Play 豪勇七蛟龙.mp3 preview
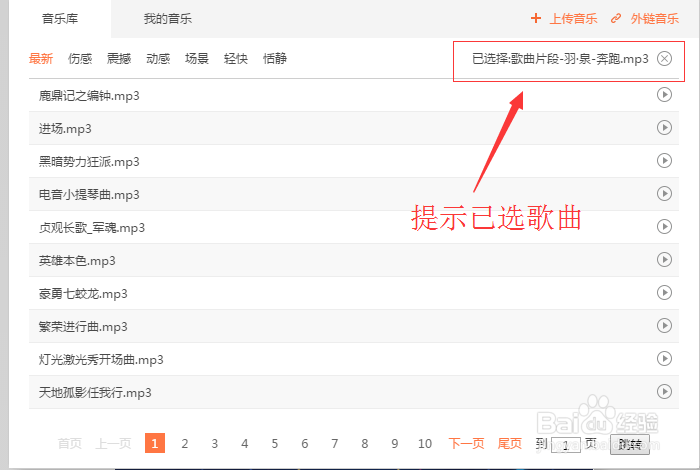This screenshot has height=470, width=700. pos(664,293)
